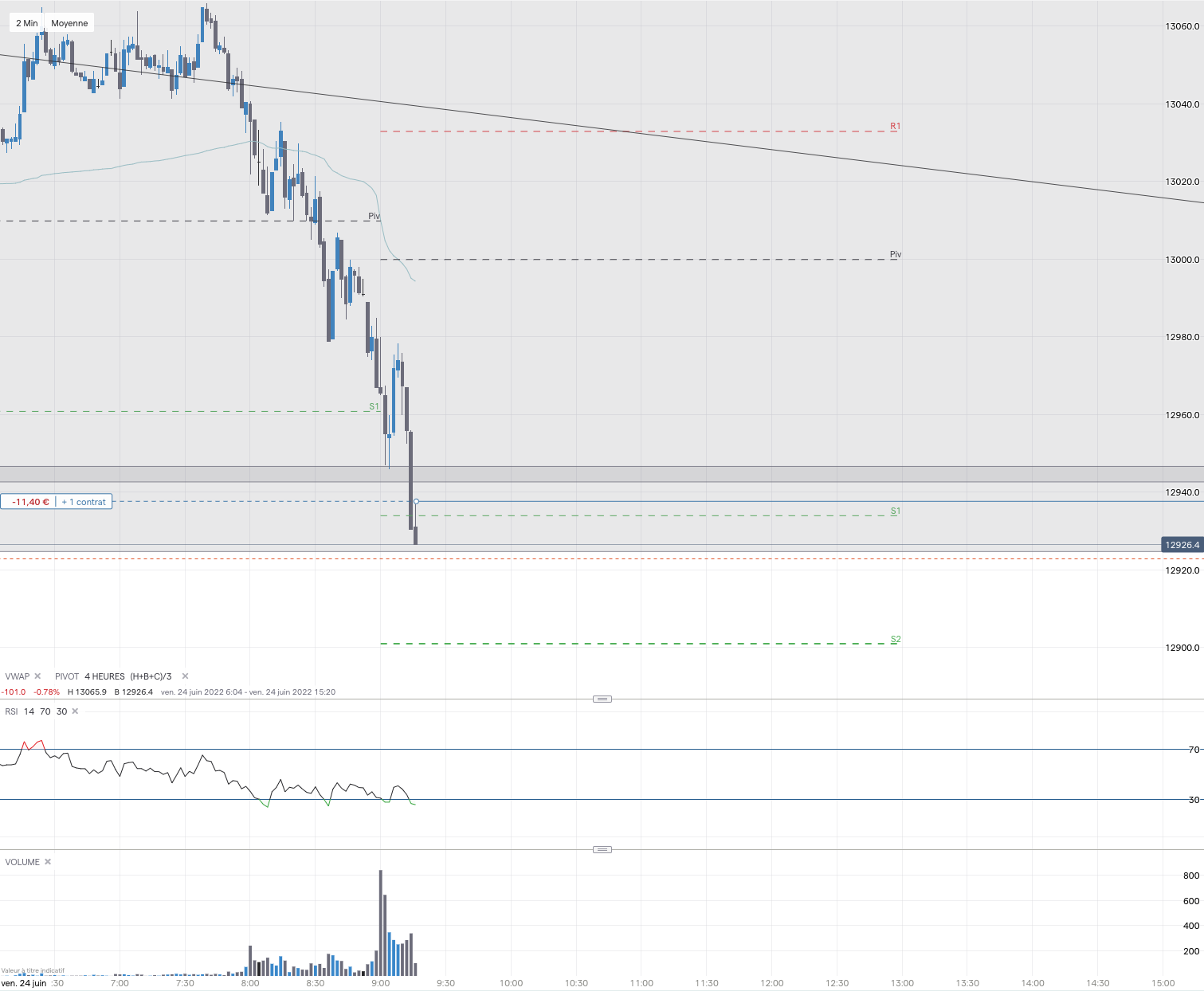The image size is (1204, 1003).
Task: Click the VWAP indicator label
Action: pyautogui.click(x=17, y=676)
